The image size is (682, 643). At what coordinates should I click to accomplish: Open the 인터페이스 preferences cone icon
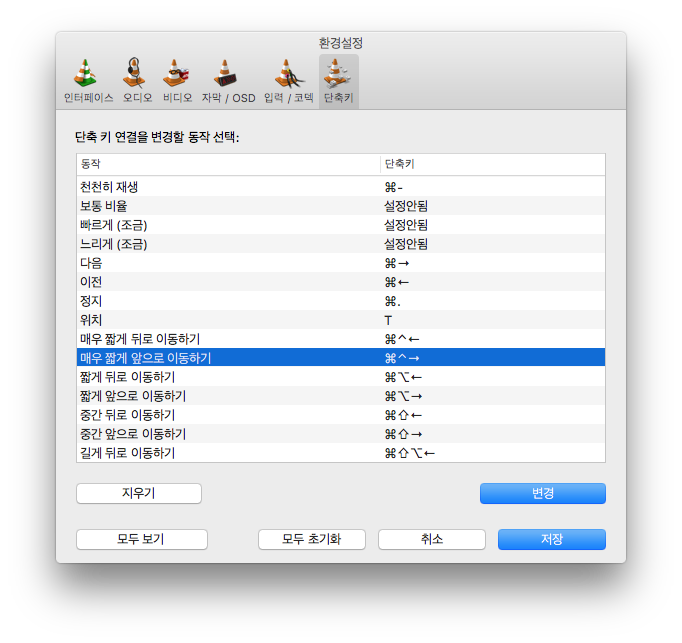tap(88, 81)
